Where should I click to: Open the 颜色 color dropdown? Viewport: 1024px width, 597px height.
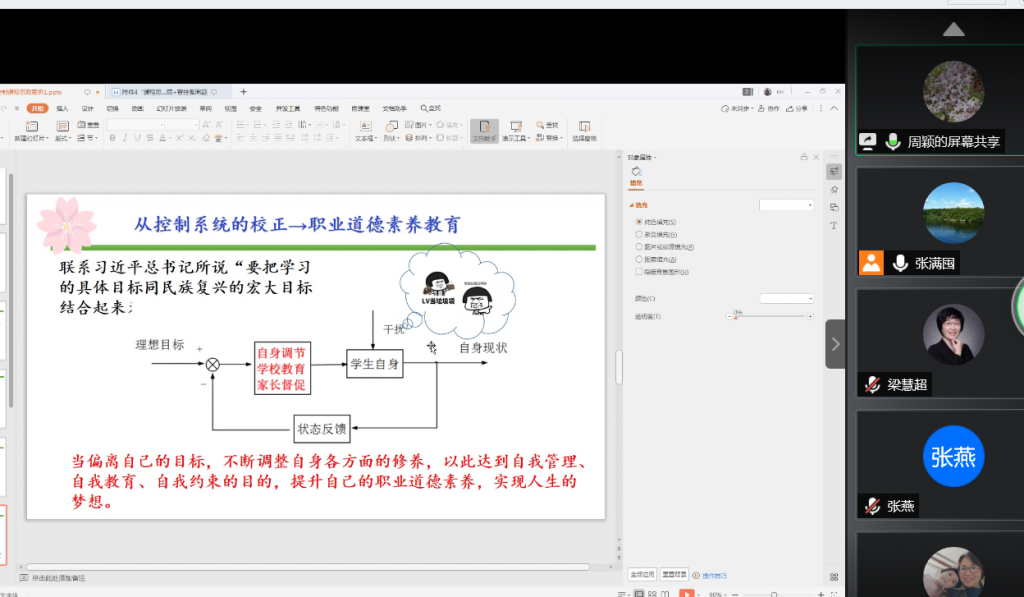(787, 298)
